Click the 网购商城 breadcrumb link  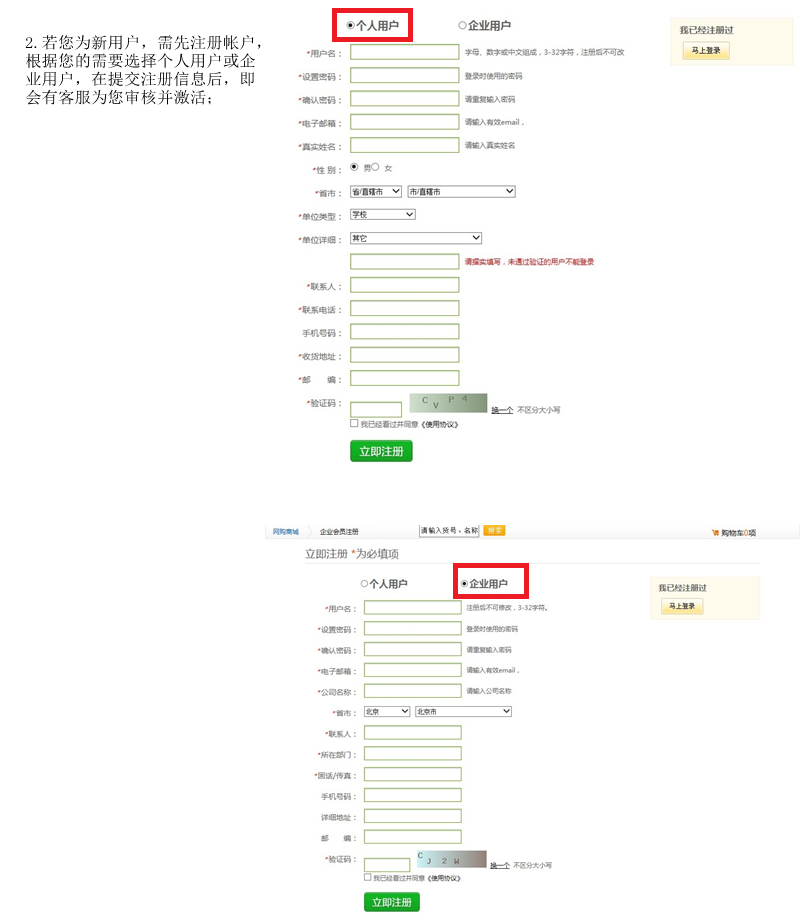[x=286, y=531]
